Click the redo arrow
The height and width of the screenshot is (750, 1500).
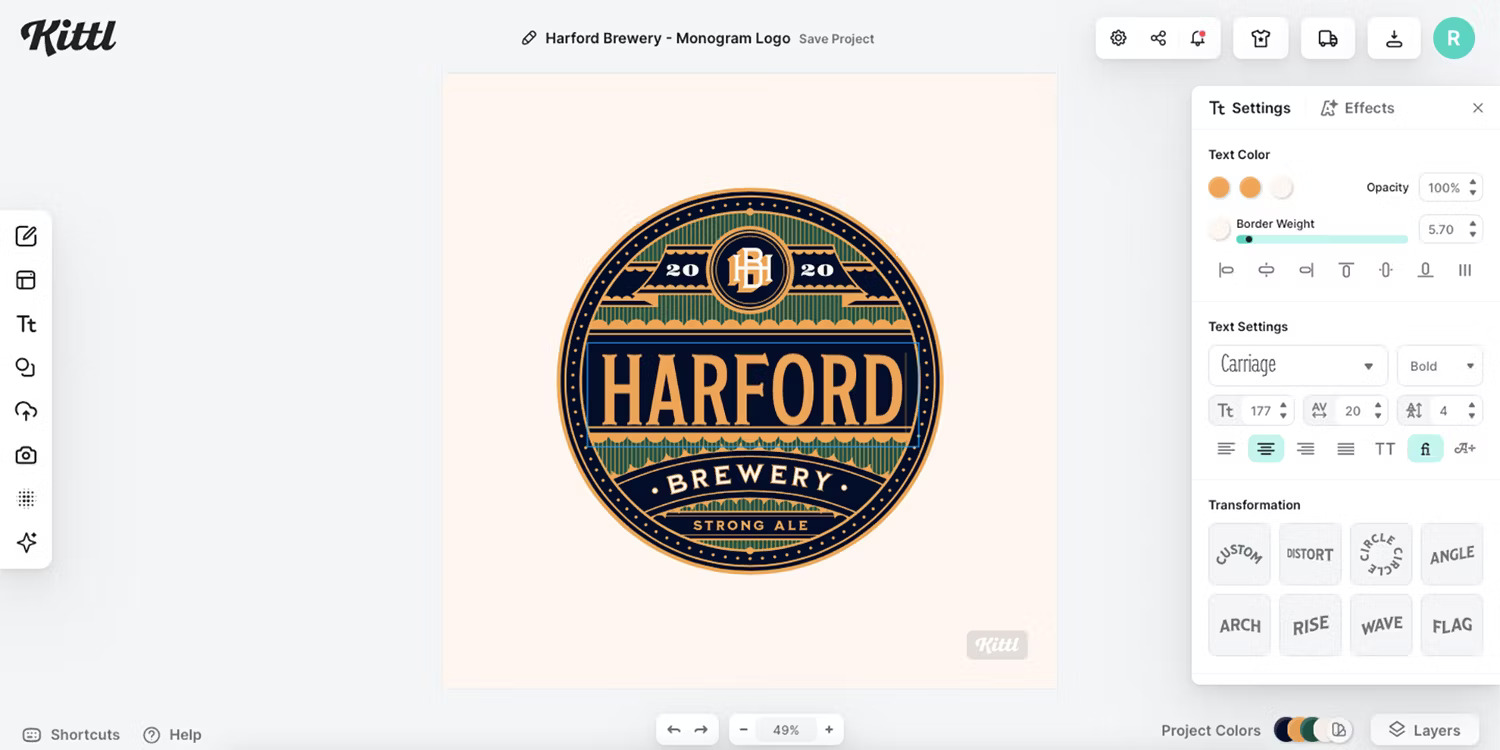click(x=701, y=730)
